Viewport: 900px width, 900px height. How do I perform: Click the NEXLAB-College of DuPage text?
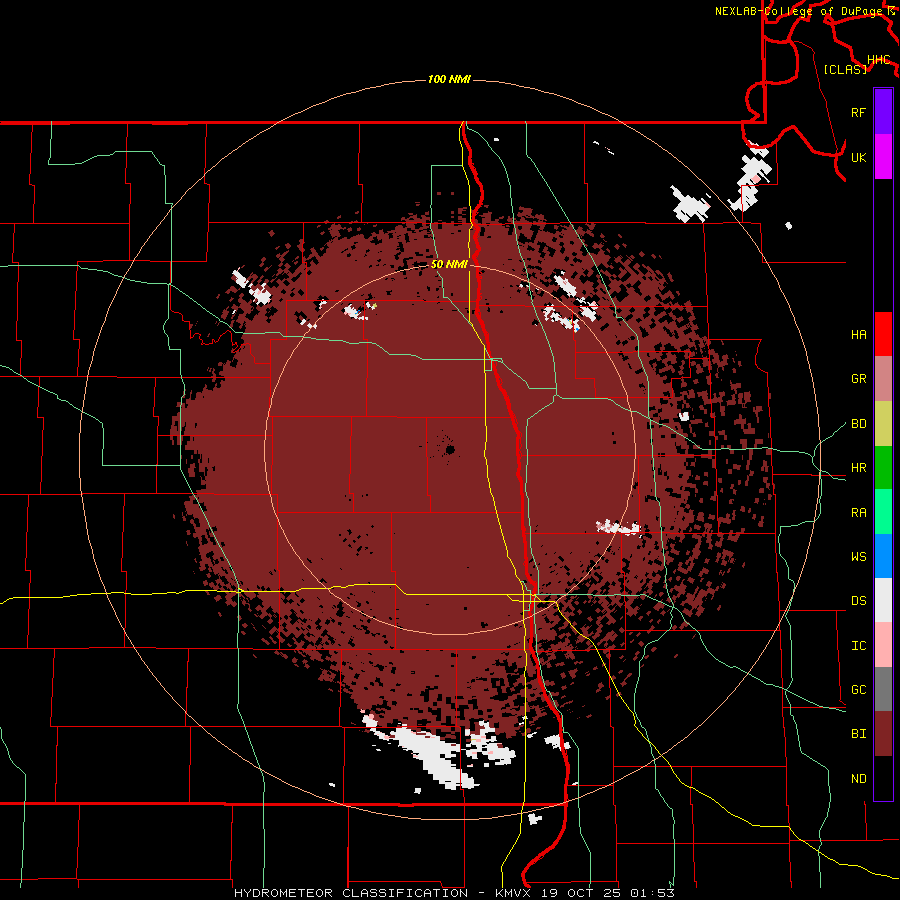(x=799, y=11)
